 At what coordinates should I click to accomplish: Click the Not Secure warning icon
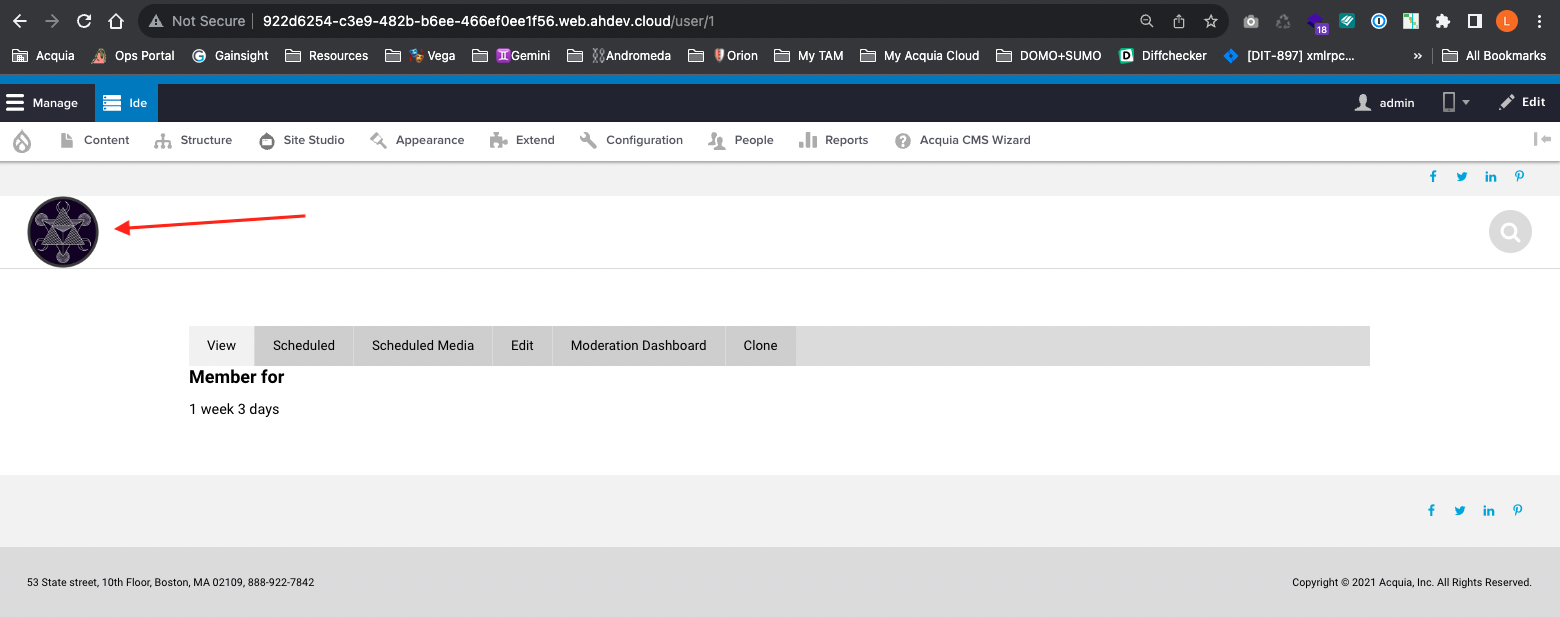[156, 21]
